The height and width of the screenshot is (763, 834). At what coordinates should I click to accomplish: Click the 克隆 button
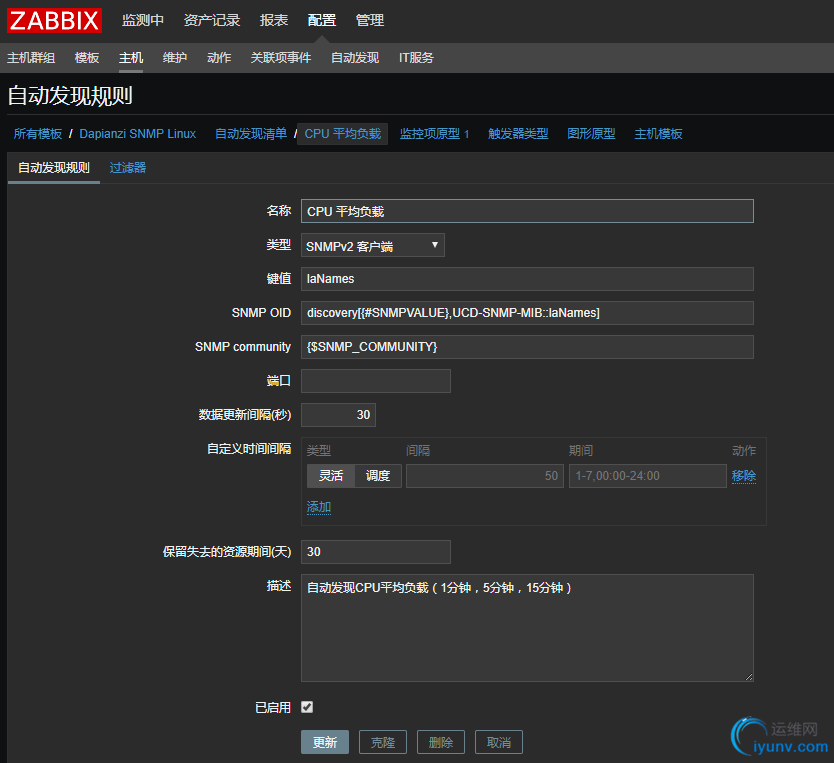(x=382, y=742)
